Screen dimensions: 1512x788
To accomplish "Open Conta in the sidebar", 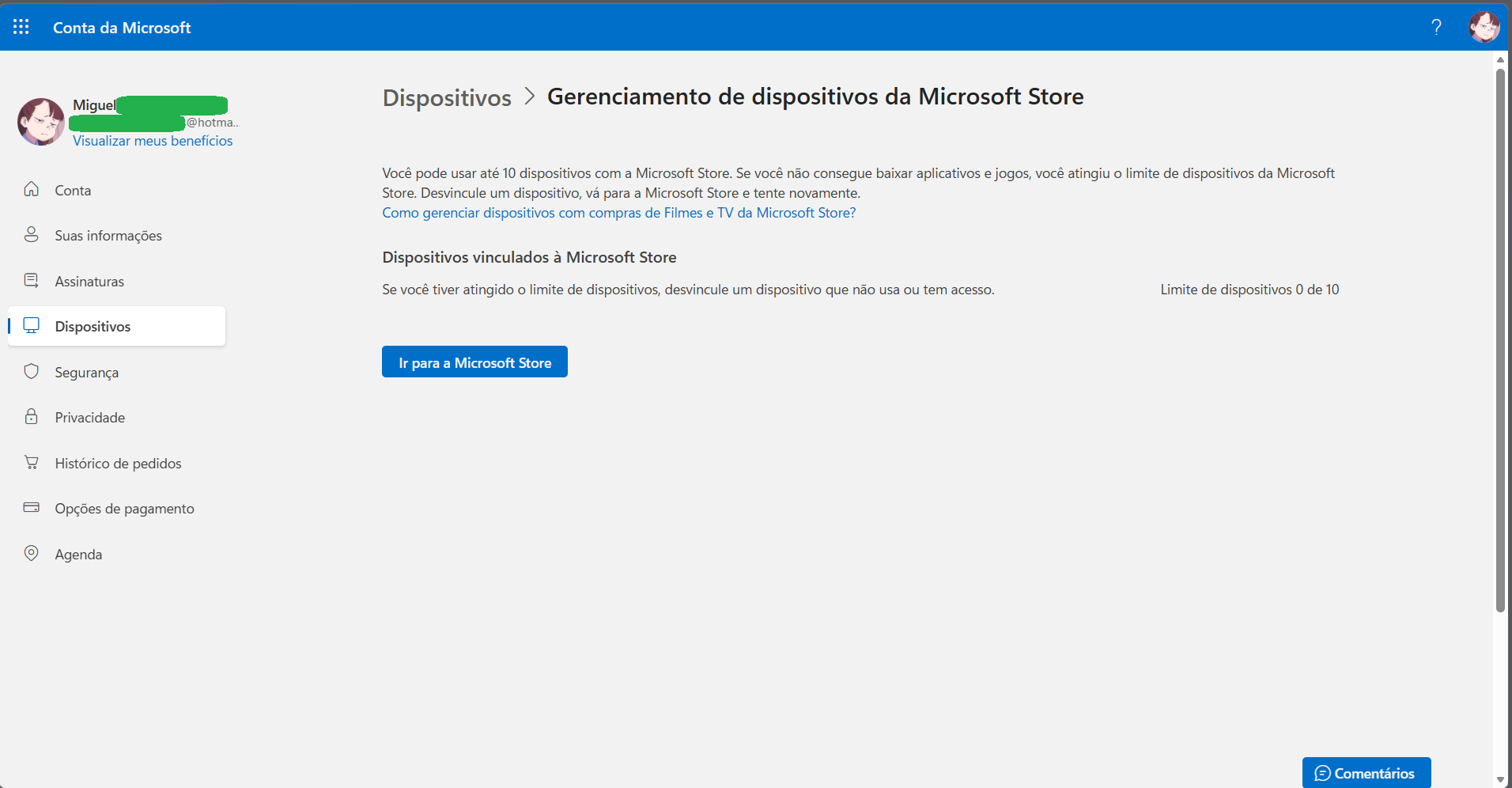I will (x=116, y=190).
